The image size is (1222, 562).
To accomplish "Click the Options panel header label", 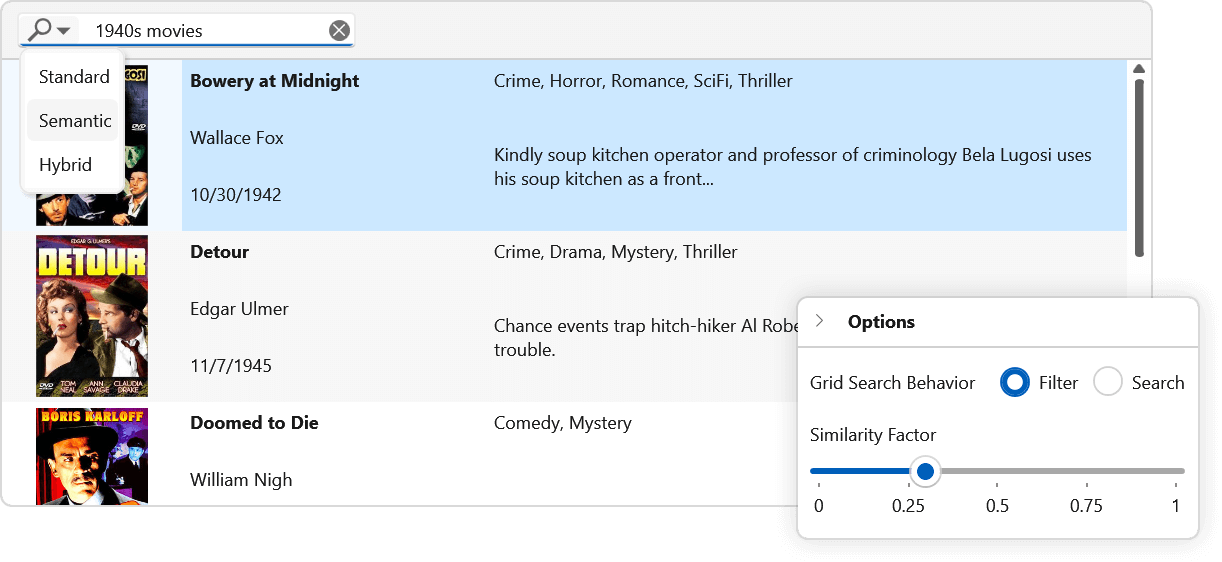I will (x=881, y=322).
